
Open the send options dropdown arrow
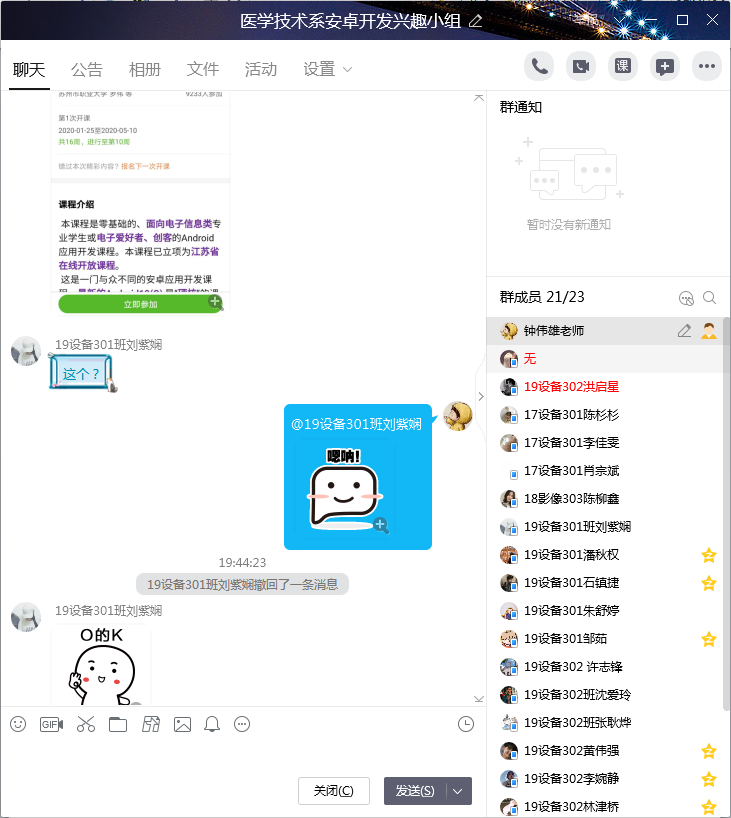[x=458, y=791]
